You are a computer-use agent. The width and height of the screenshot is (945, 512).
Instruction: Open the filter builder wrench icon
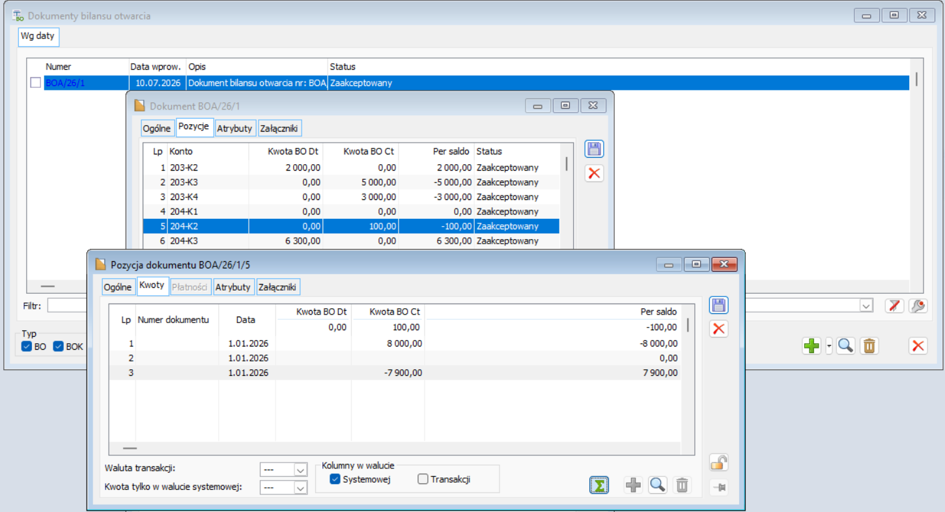[x=918, y=306]
